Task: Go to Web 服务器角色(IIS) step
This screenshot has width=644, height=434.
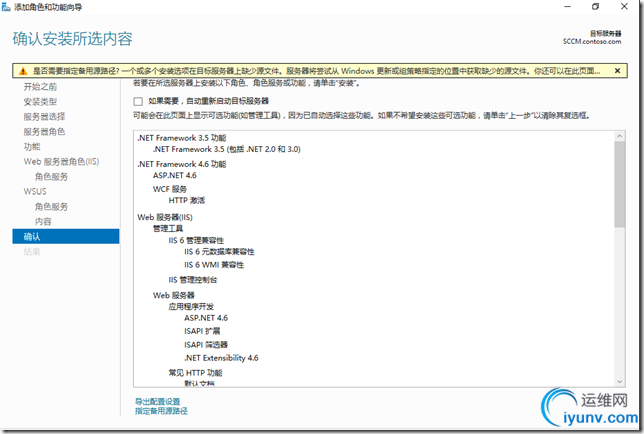Action: 61,161
